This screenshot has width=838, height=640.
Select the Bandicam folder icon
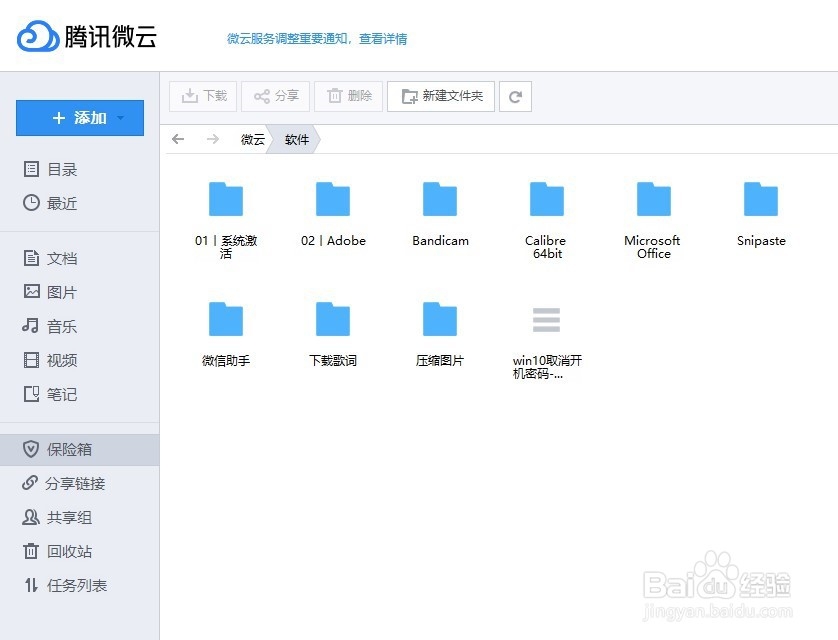pos(440,199)
